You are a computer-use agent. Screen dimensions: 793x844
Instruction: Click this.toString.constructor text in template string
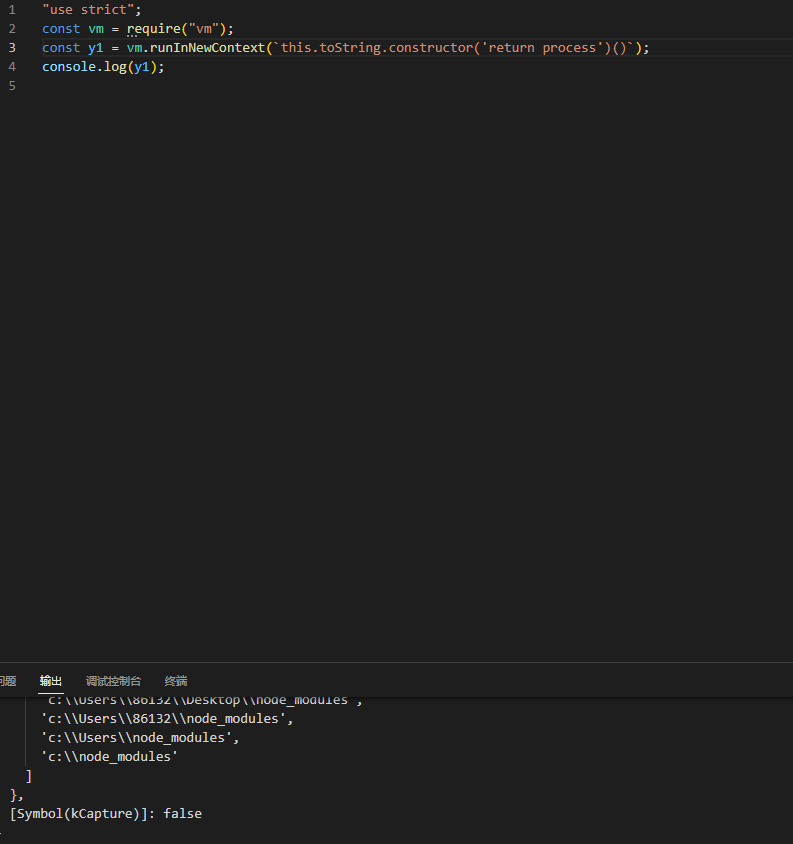(x=376, y=47)
